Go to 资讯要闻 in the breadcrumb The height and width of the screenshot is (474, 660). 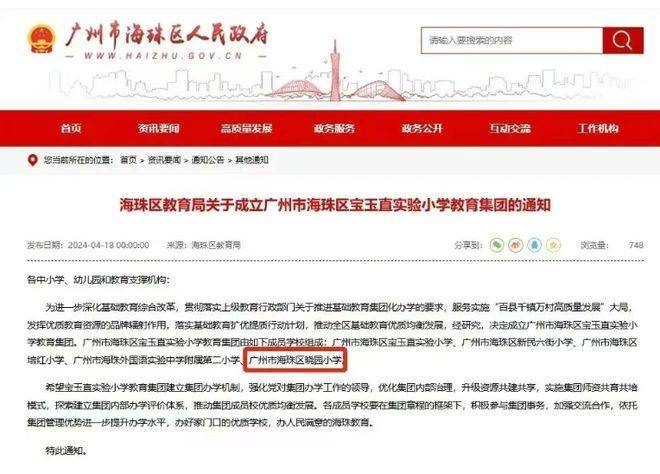coord(164,160)
